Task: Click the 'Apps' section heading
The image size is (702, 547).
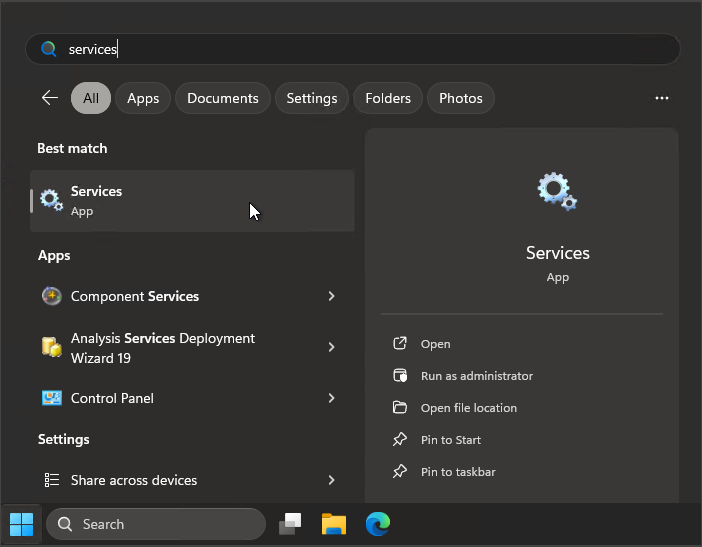Action: pyautogui.click(x=54, y=255)
